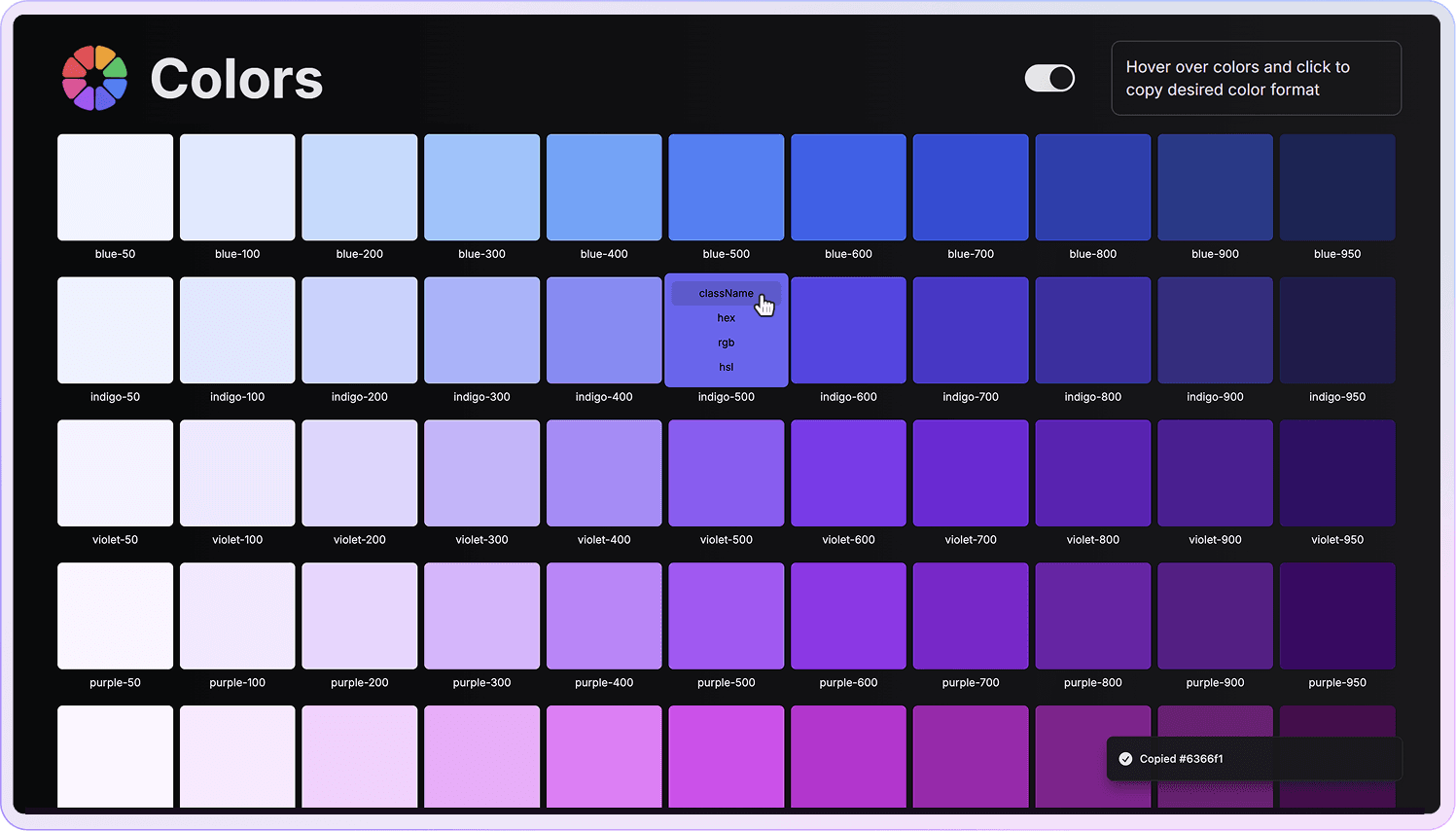Click the Colors title text
The image size is (1456, 831).
pyautogui.click(x=236, y=78)
